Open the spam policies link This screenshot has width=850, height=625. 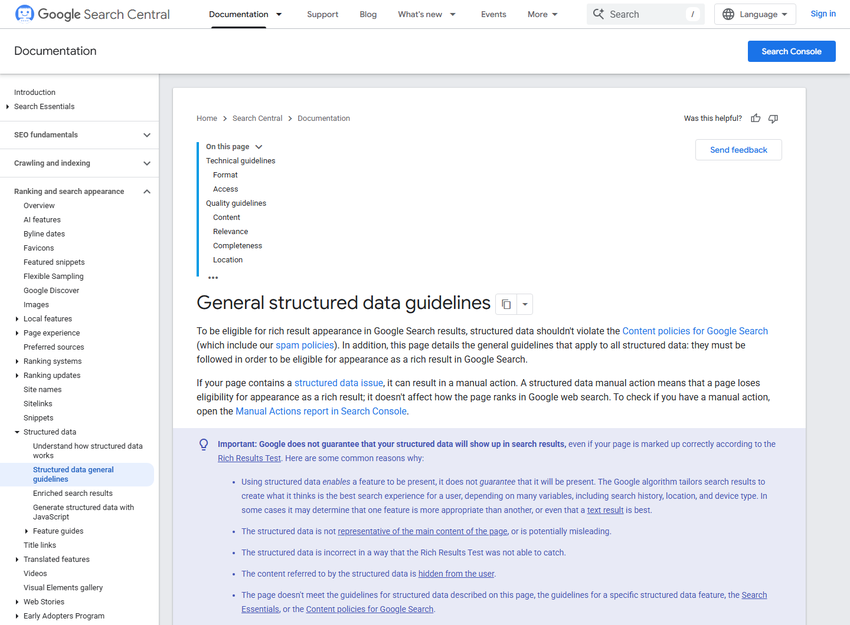click(x=305, y=345)
